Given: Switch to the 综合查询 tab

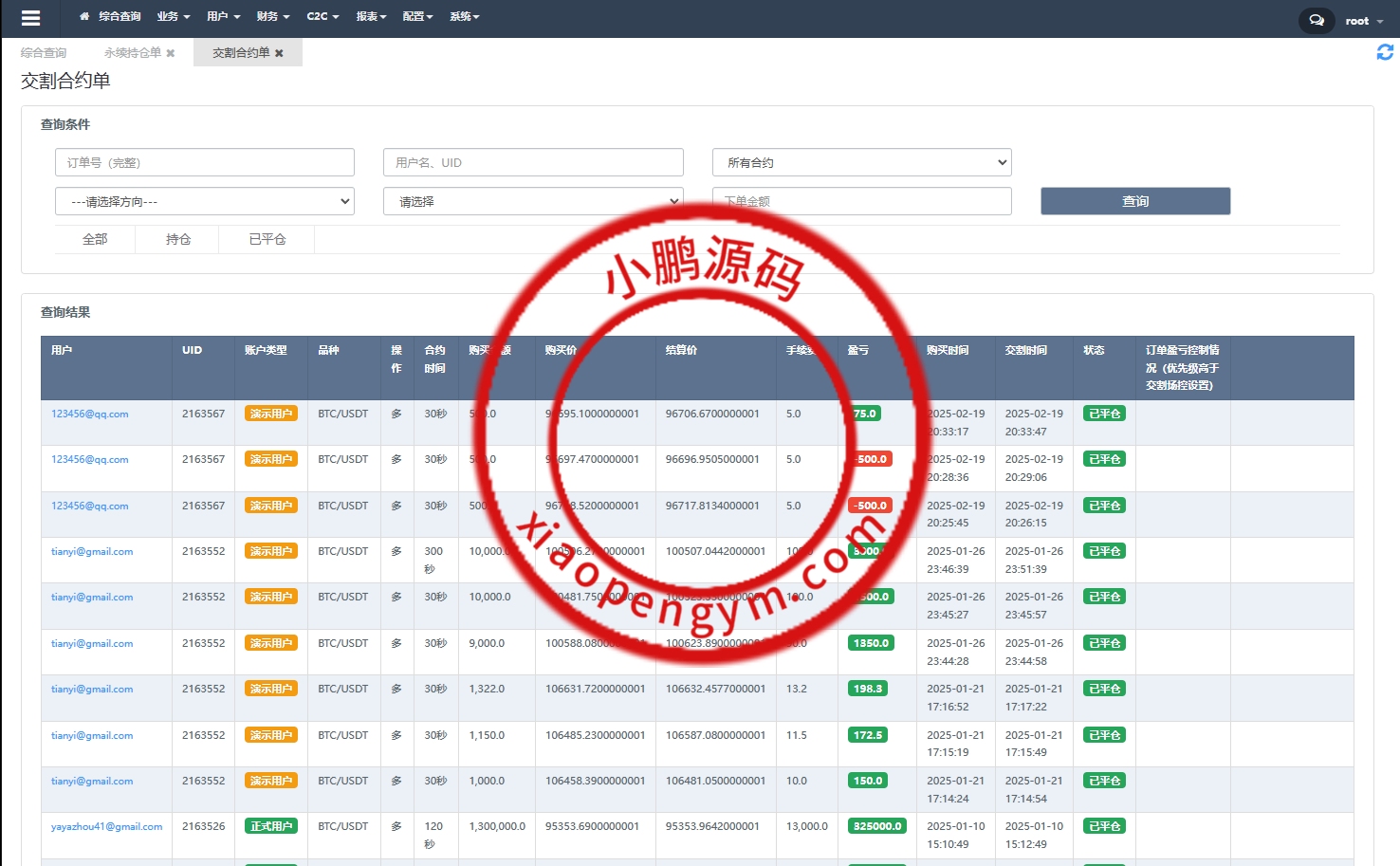Looking at the screenshot, I should (x=44, y=53).
